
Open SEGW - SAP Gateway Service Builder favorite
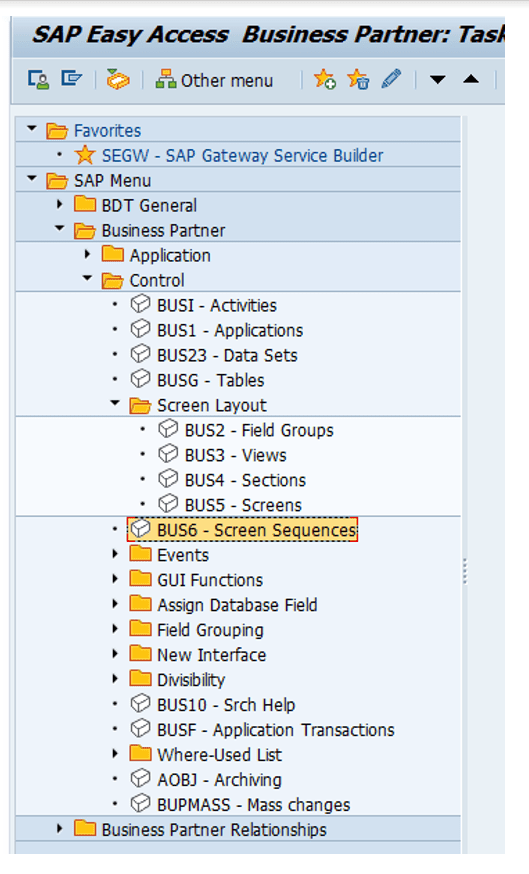242,156
